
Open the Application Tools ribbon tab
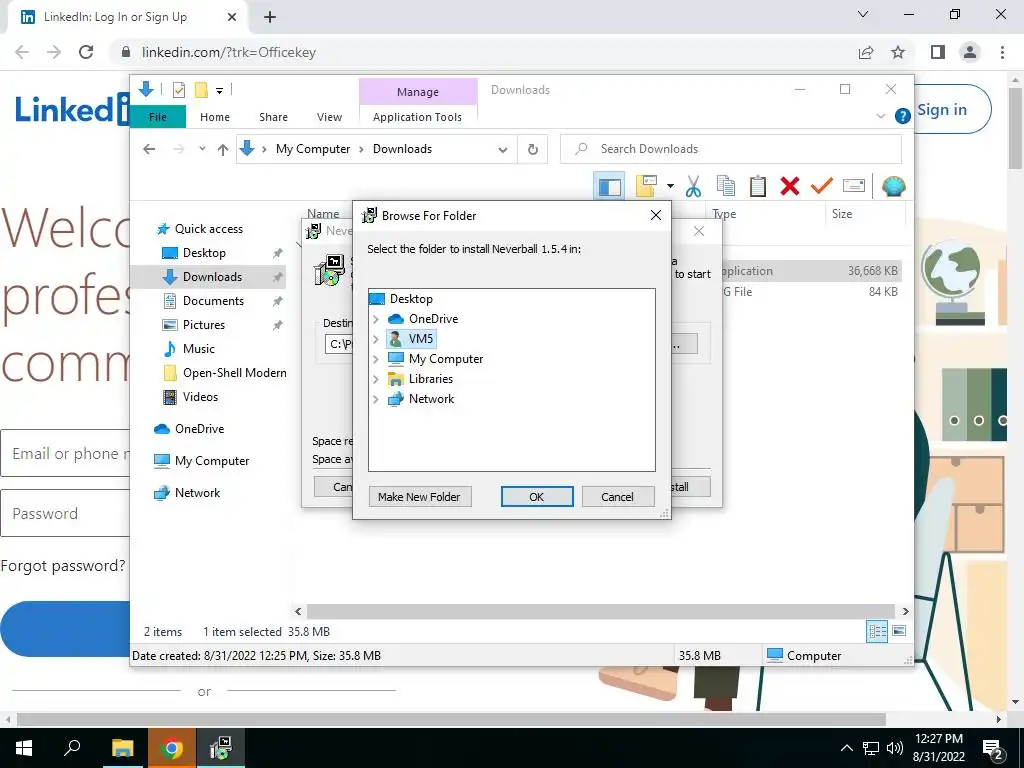pyautogui.click(x=417, y=117)
